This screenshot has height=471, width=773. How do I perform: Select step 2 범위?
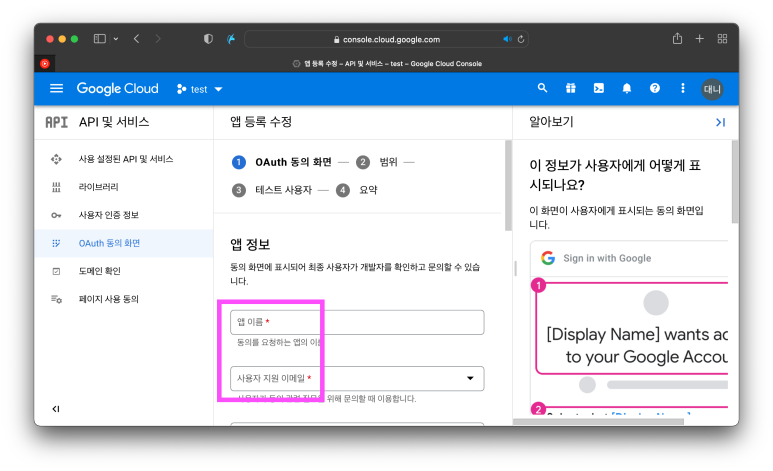[x=377, y=162]
